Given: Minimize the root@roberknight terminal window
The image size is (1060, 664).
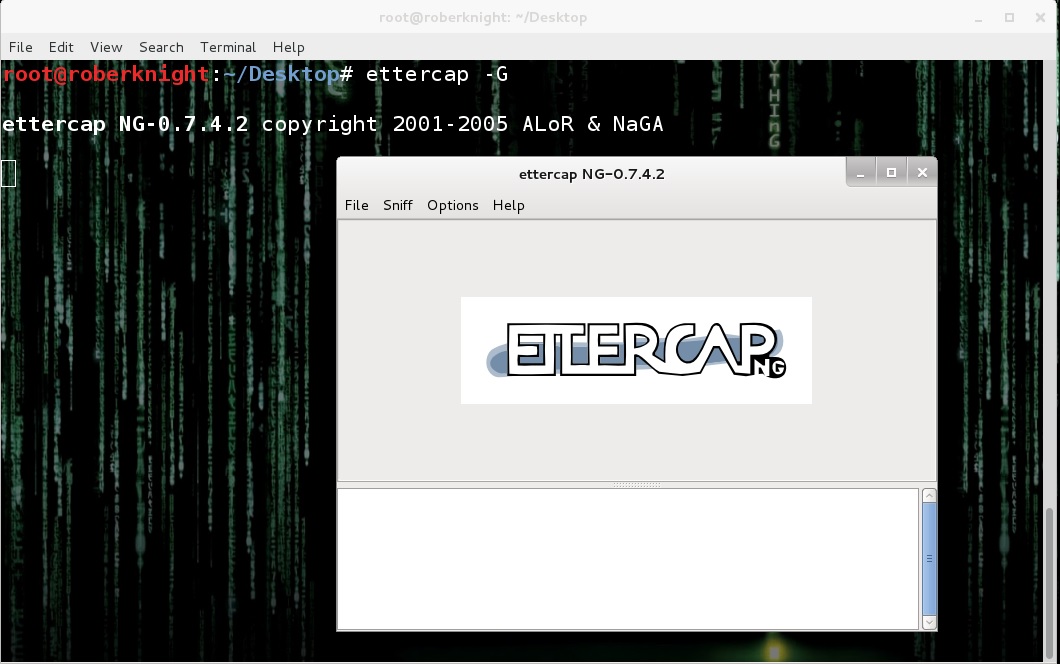Looking at the screenshot, I should tap(978, 18).
